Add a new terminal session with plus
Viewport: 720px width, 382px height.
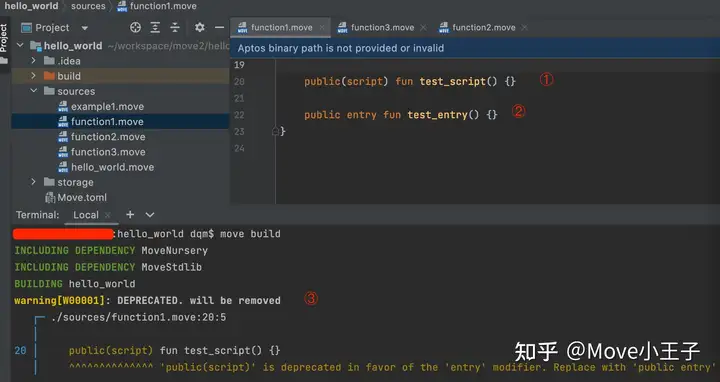130,214
